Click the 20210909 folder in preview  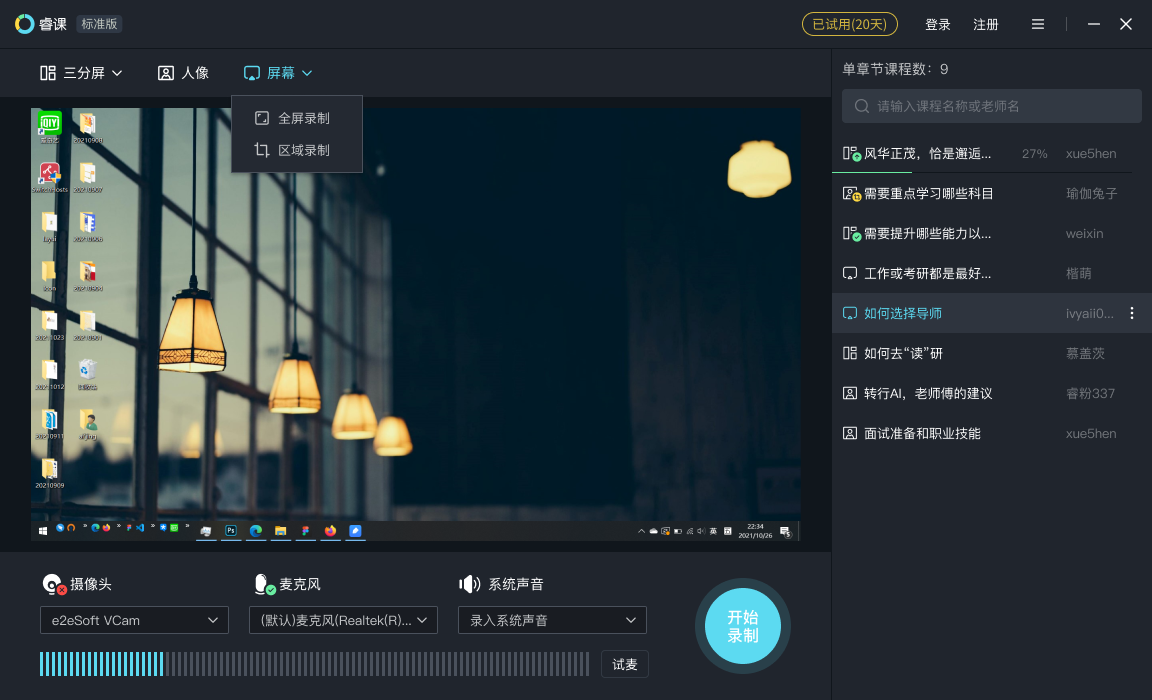50,474
